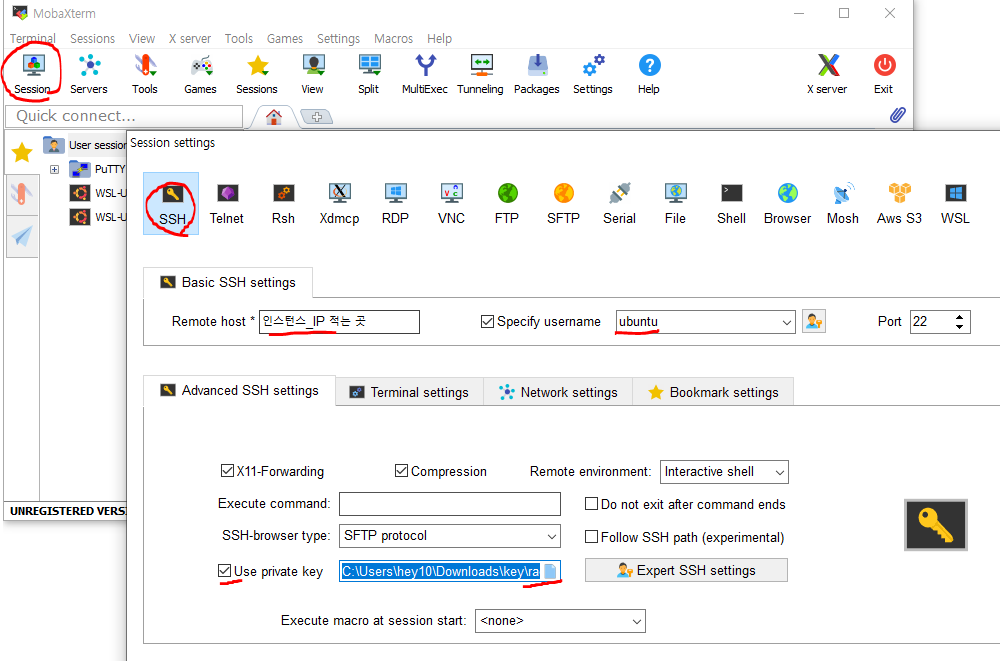The width and height of the screenshot is (1000, 661).
Task: Increase the Port number stepper
Action: 959,316
